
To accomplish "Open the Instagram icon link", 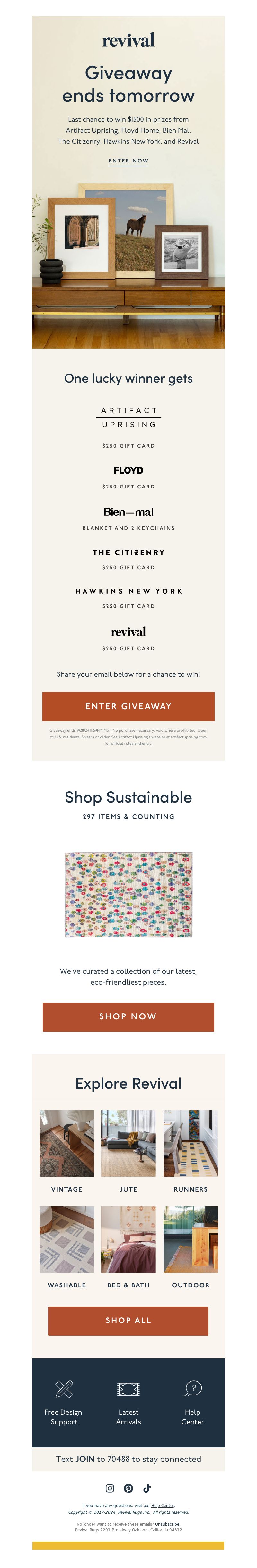I will pyautogui.click(x=110, y=1488).
